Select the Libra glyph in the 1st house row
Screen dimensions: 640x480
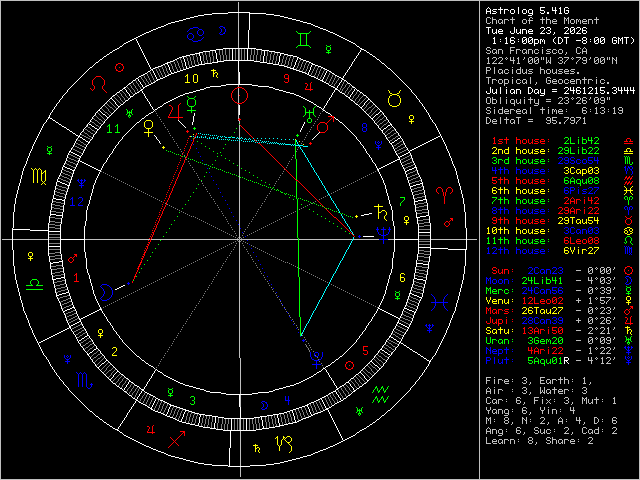[x=628, y=141]
